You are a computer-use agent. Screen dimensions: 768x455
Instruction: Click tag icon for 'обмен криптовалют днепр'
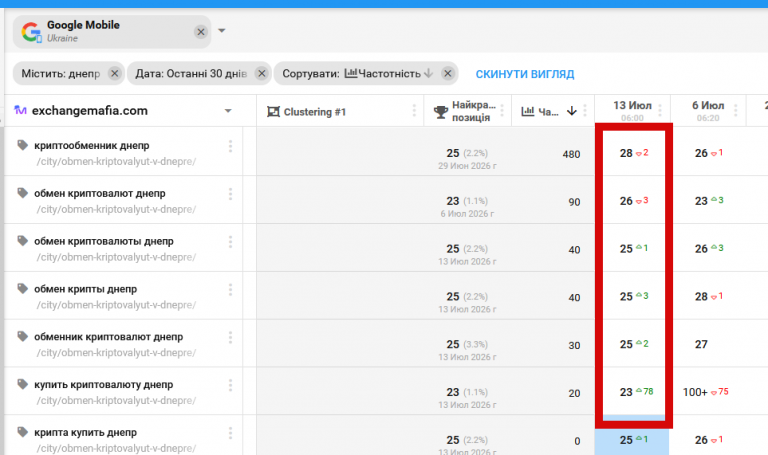[x=22, y=193]
